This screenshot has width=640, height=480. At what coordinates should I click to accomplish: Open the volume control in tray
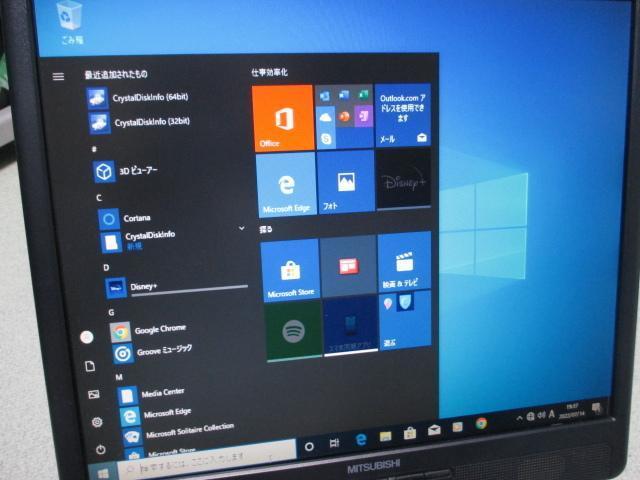541,416
